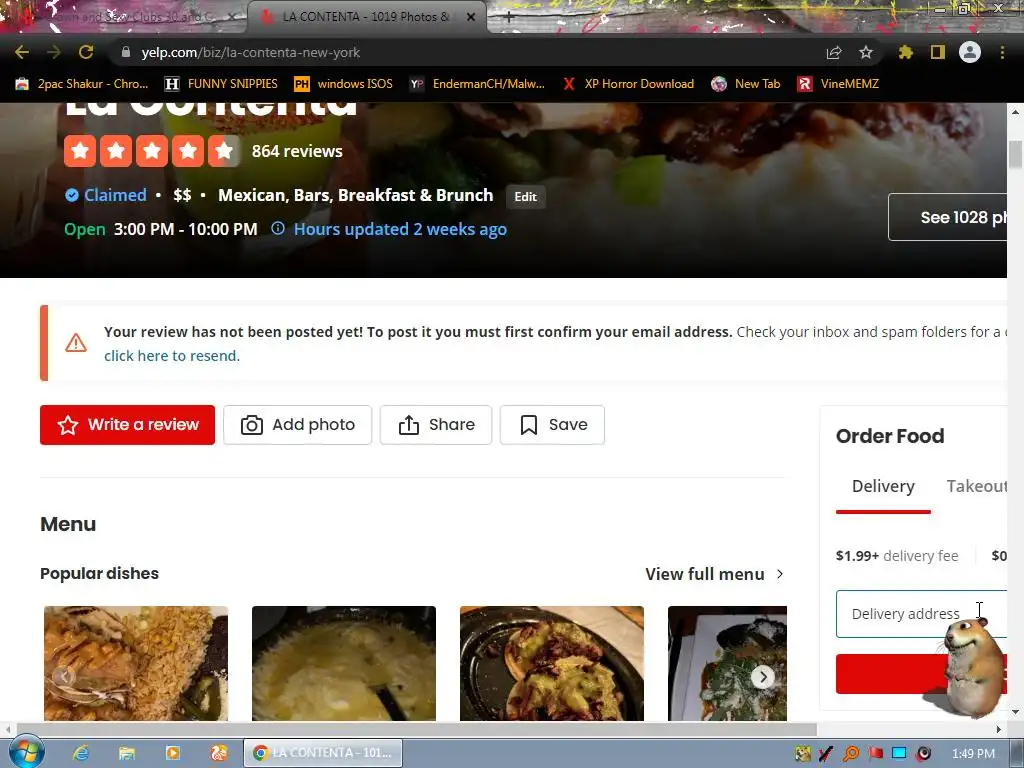Open the windows ISOS bookmark

click(x=344, y=84)
